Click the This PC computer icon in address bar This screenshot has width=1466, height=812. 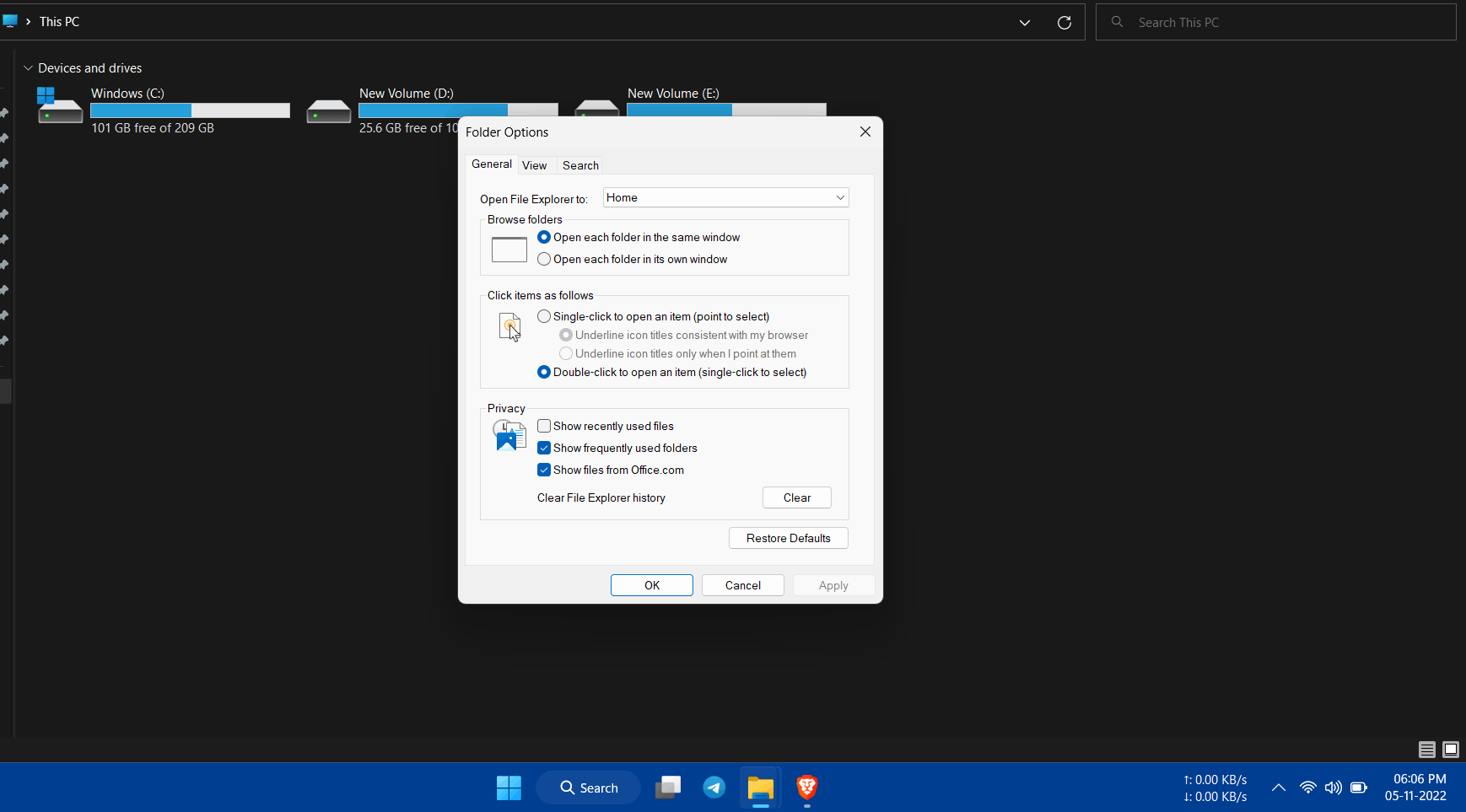pyautogui.click(x=9, y=21)
